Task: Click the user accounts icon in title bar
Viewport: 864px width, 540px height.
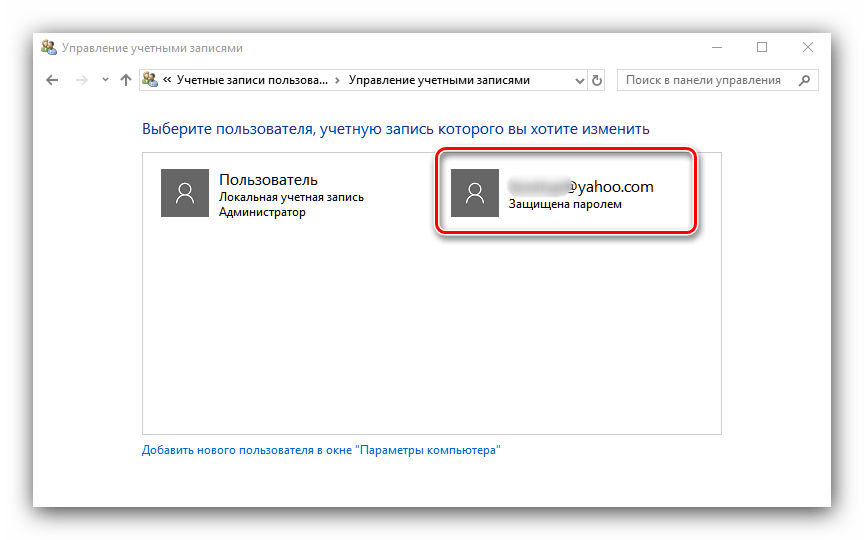Action: pyautogui.click(x=49, y=48)
